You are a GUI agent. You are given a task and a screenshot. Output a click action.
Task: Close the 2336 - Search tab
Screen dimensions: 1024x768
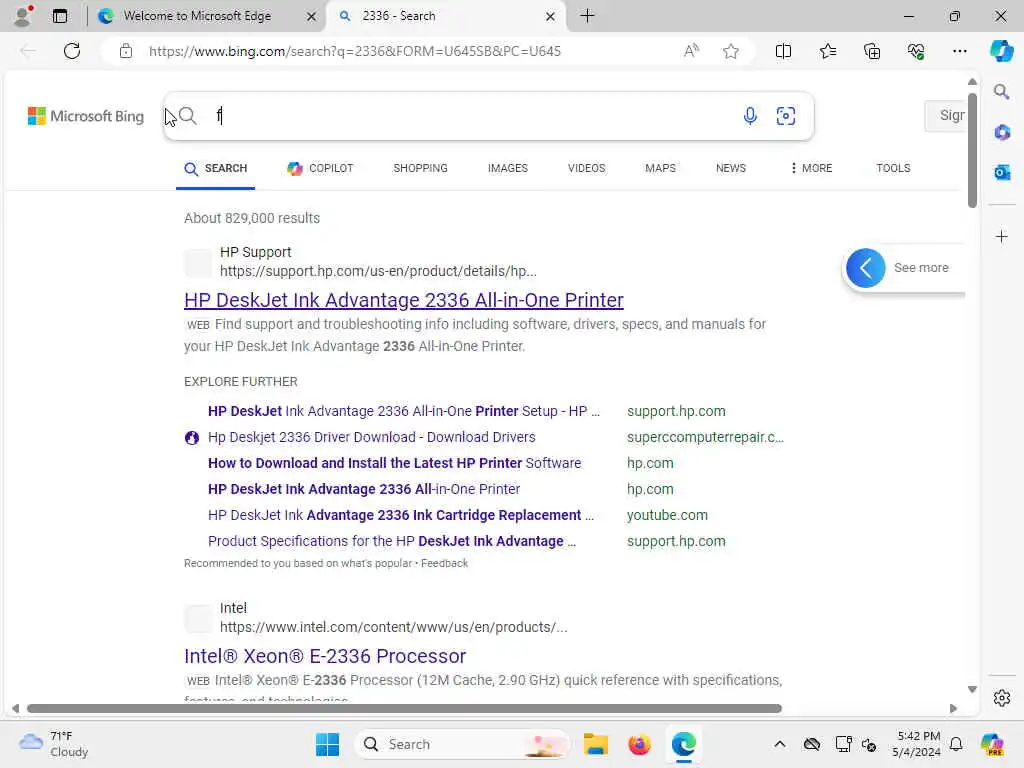pyautogui.click(x=551, y=16)
